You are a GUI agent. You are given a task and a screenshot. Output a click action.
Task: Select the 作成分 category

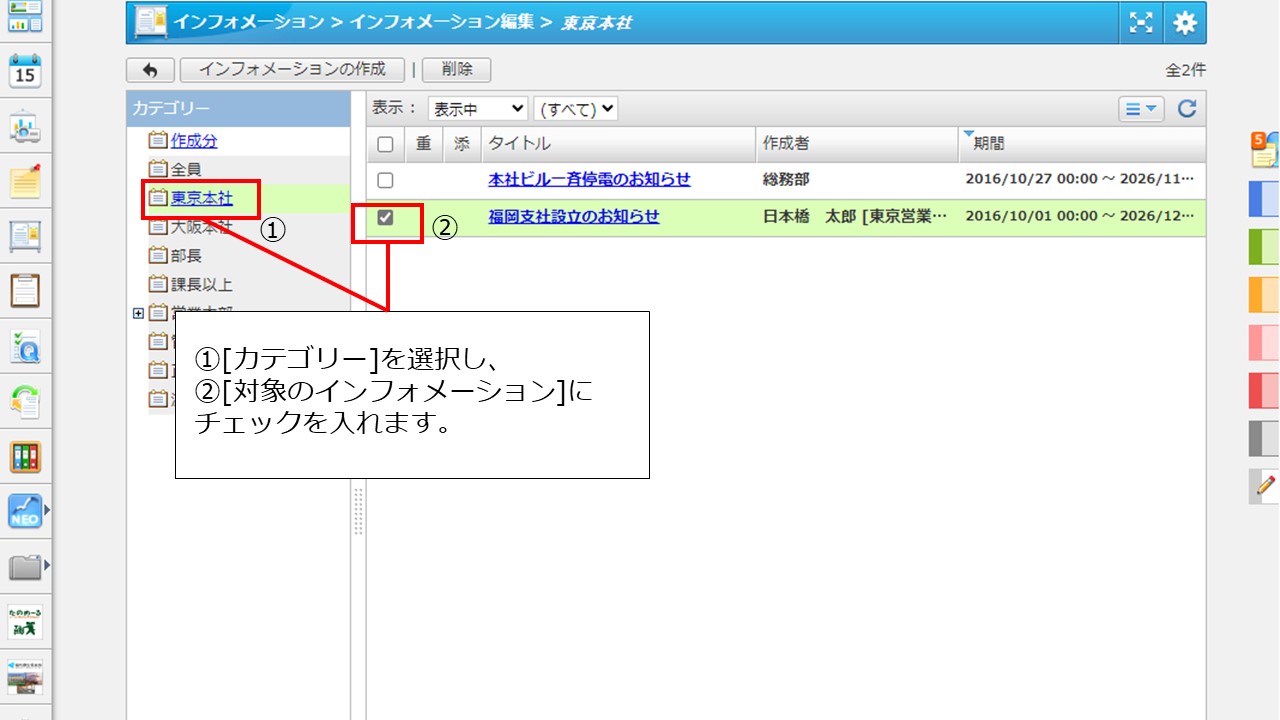point(194,141)
